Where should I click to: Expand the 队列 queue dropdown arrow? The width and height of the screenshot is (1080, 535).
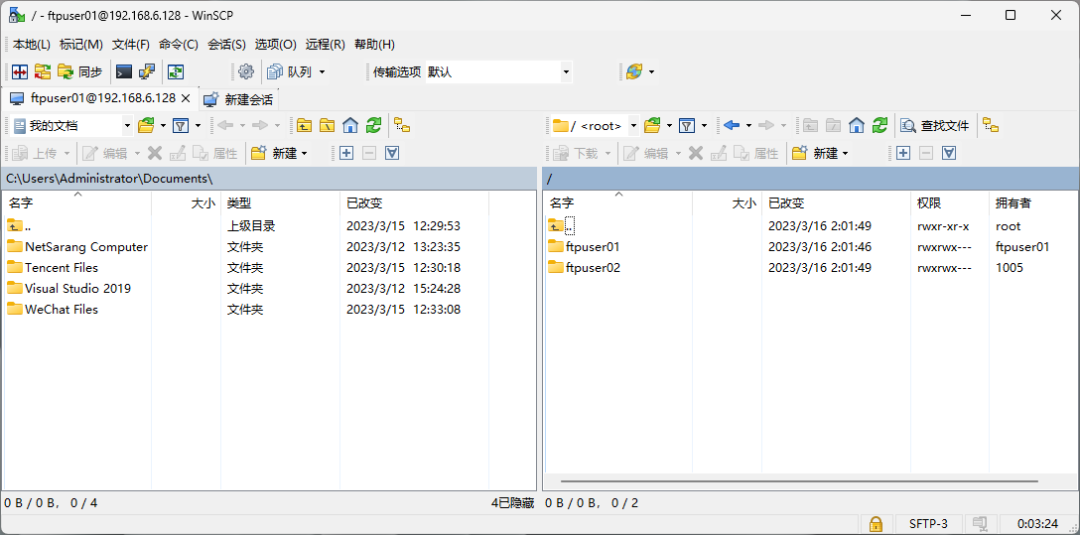click(322, 72)
